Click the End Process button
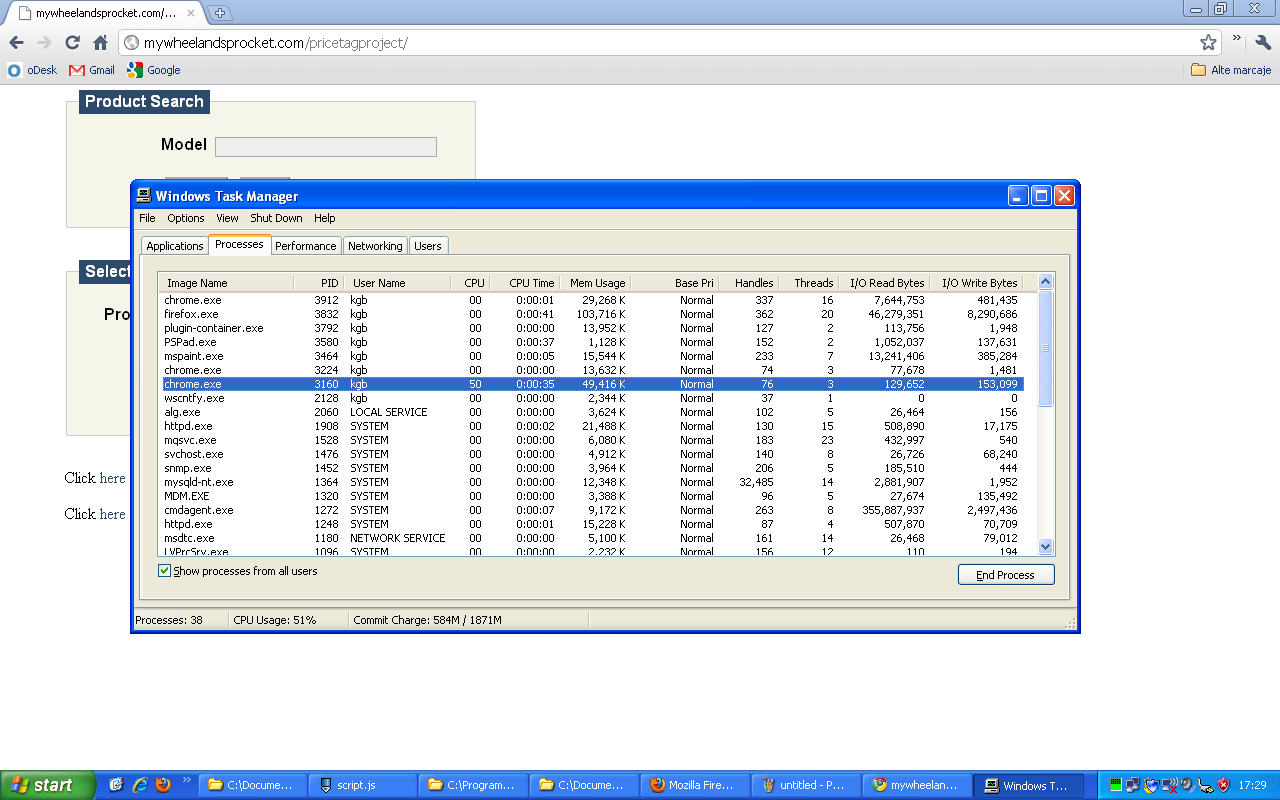 (1005, 575)
